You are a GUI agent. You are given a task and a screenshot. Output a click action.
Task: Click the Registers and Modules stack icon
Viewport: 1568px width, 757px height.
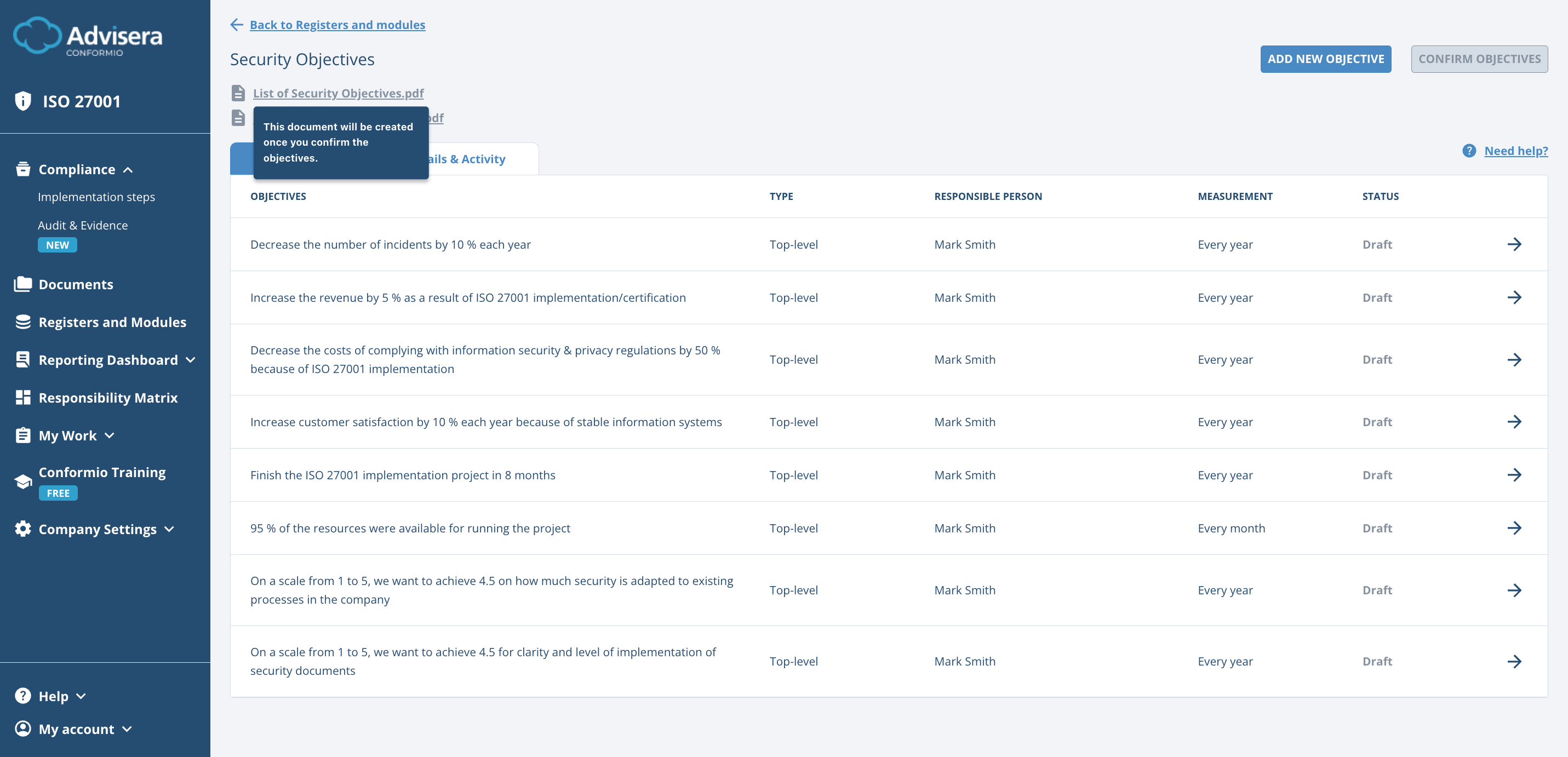pyautogui.click(x=22, y=322)
